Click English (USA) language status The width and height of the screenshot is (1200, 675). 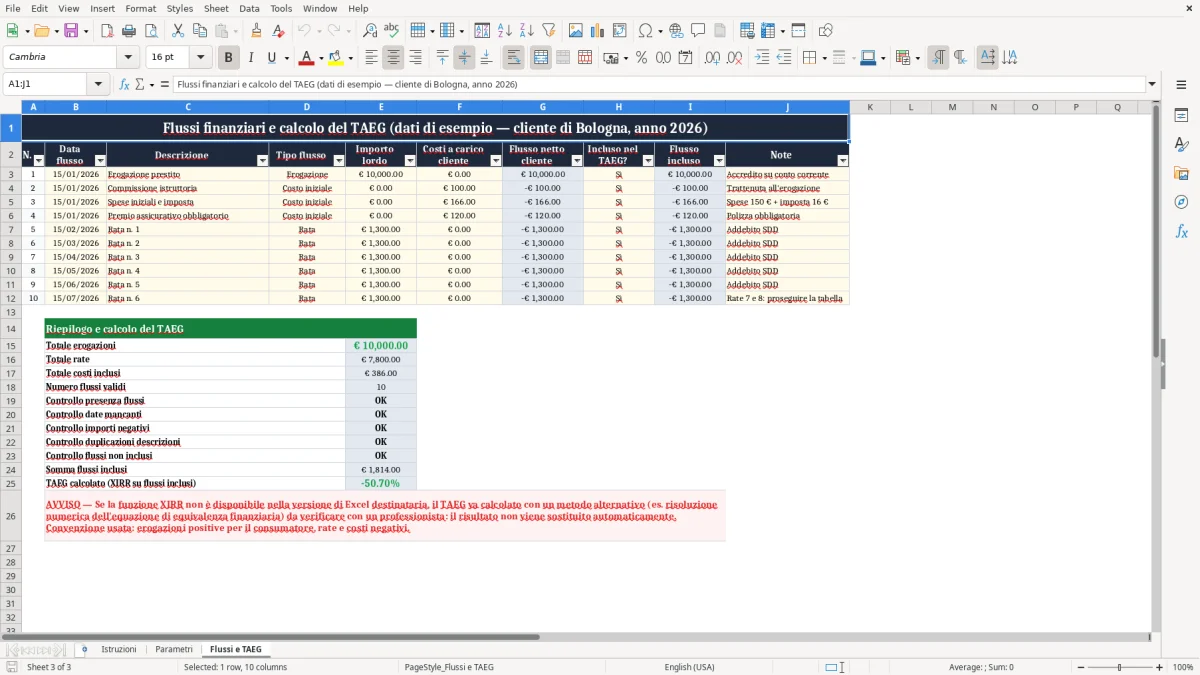click(689, 667)
